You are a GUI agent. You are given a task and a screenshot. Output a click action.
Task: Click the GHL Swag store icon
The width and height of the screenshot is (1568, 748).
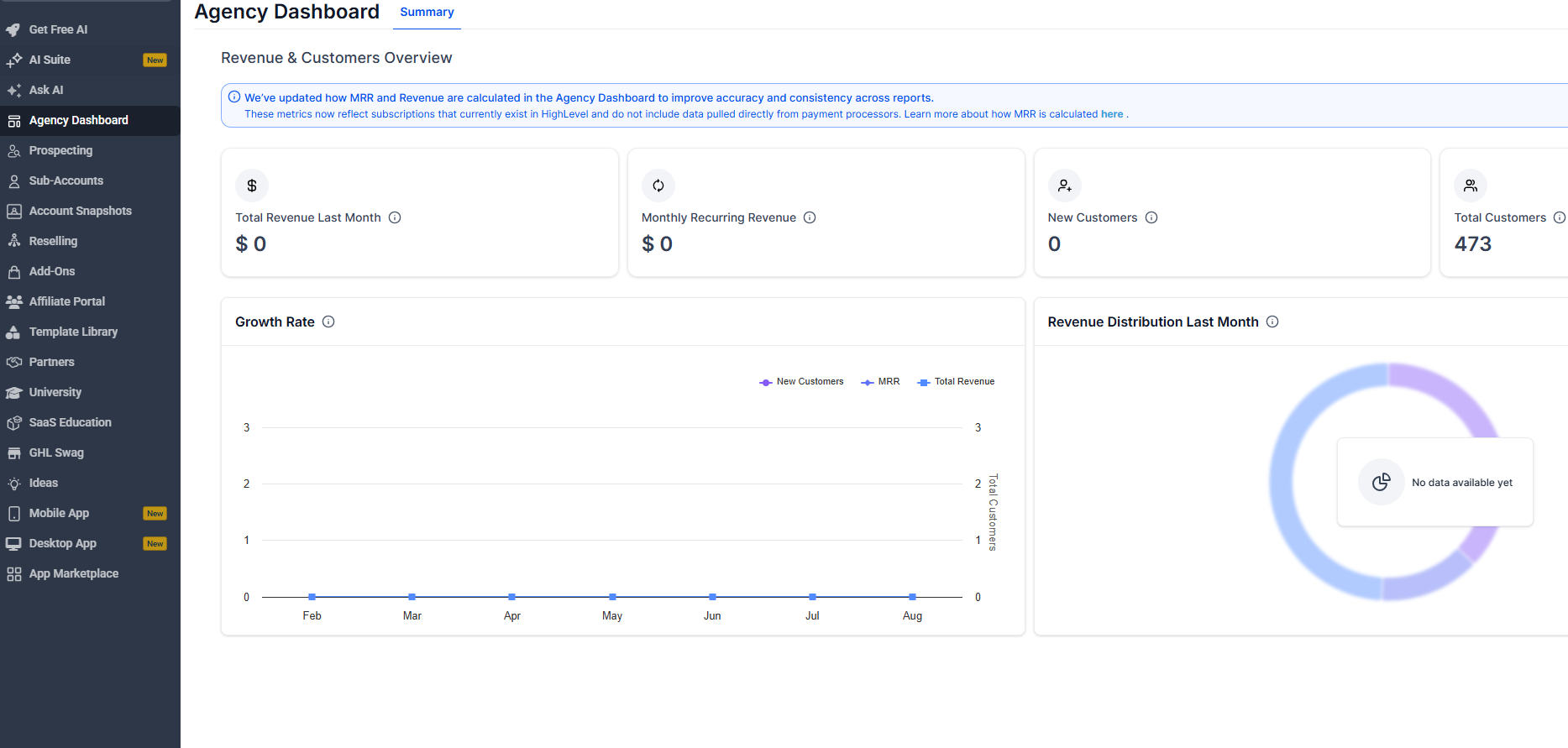pos(13,452)
